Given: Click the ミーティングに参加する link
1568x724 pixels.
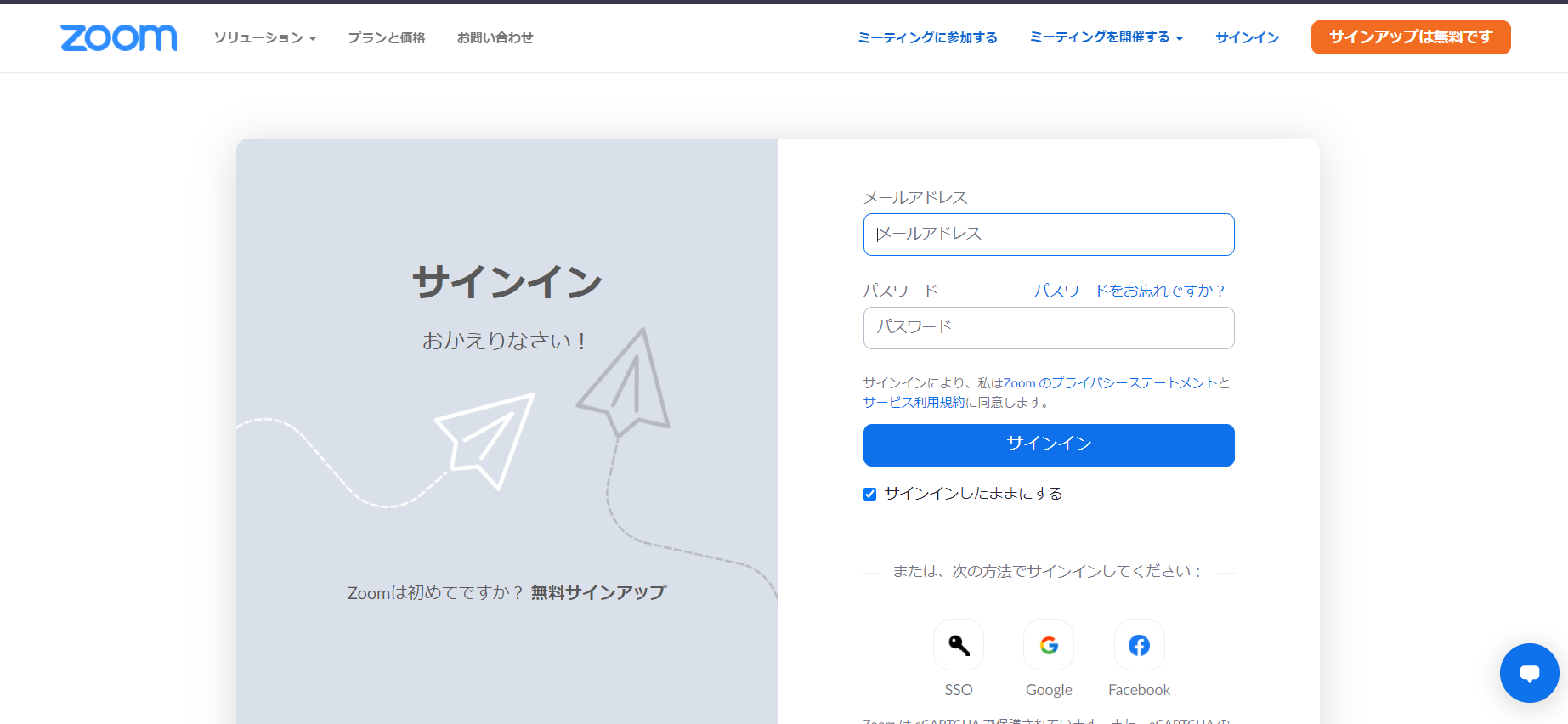Looking at the screenshot, I should 927,37.
